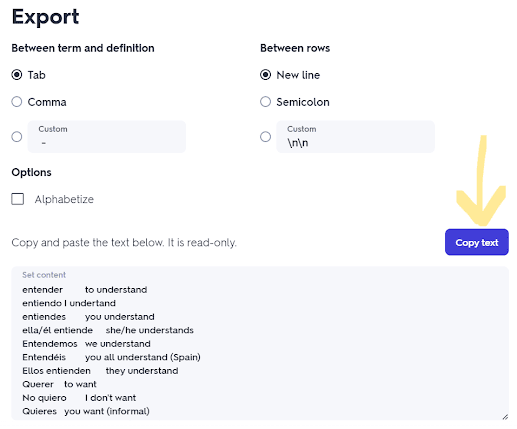
Task: Click the Semicolon label text
Action: point(303,102)
